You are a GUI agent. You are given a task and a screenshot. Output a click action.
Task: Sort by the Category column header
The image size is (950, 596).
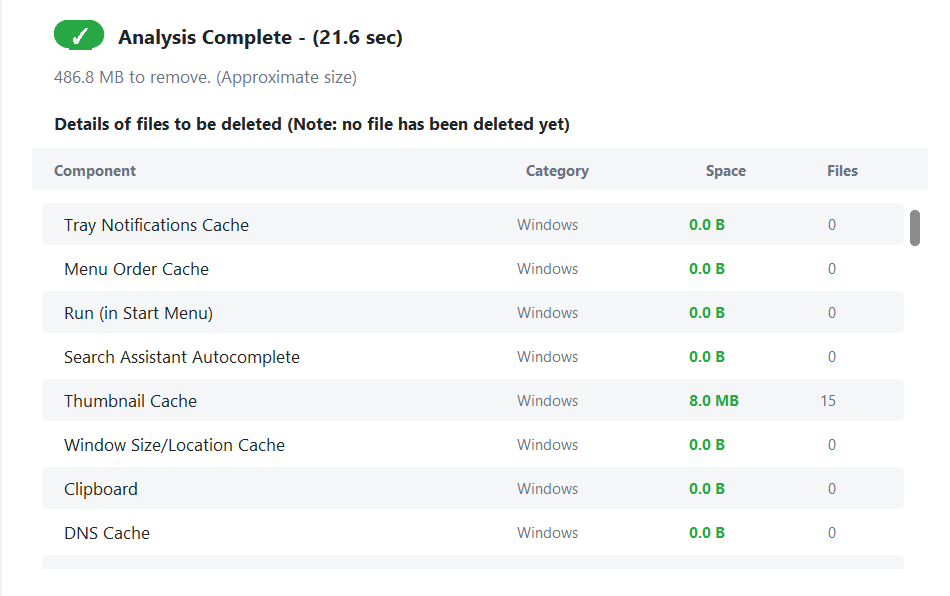[x=557, y=171]
